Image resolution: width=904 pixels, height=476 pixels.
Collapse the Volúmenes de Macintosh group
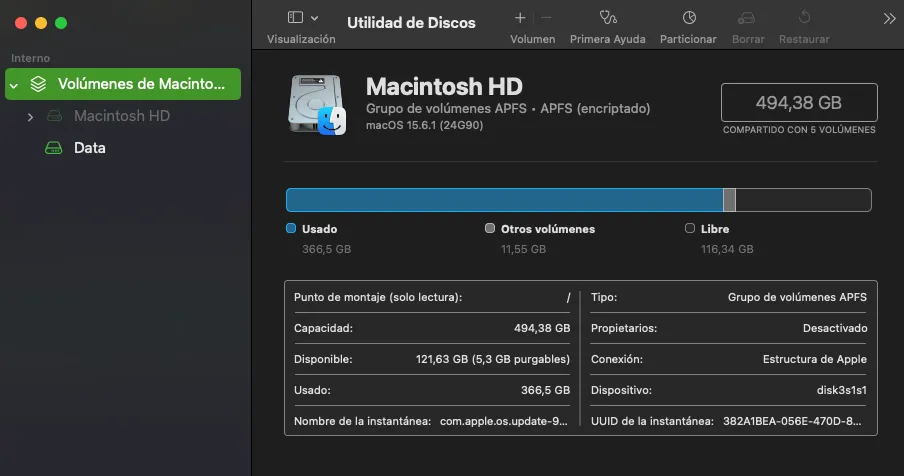point(14,85)
